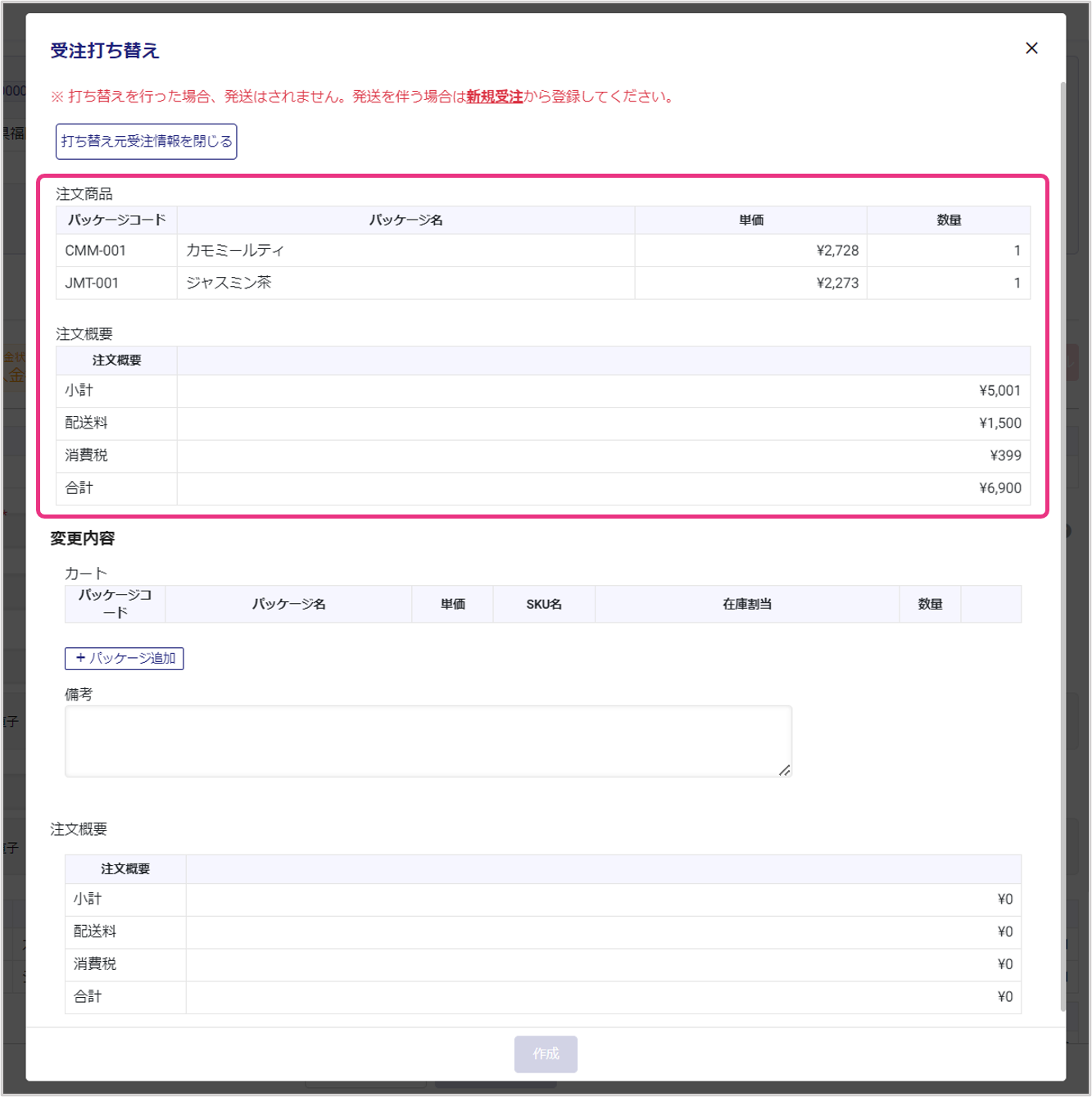Click the ¥399 consumption tax value
1092x1097 pixels.
1005,456
